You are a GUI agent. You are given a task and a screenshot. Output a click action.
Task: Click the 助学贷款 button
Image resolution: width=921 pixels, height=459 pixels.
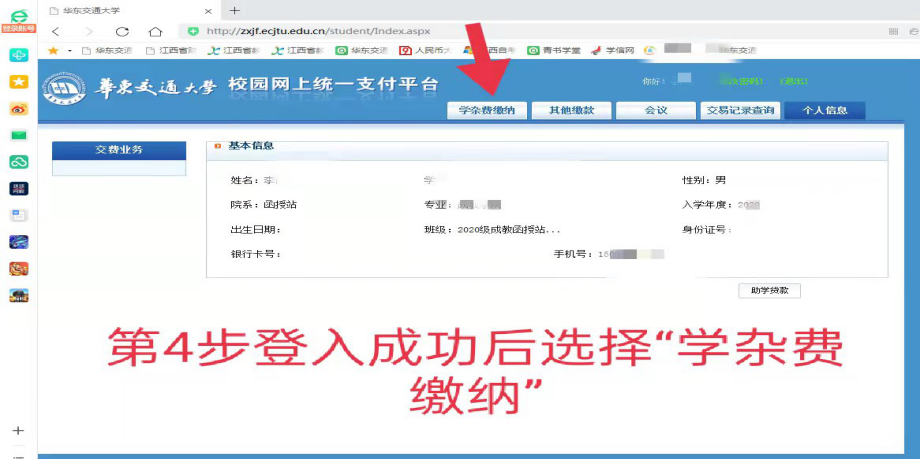pyautogui.click(x=769, y=291)
